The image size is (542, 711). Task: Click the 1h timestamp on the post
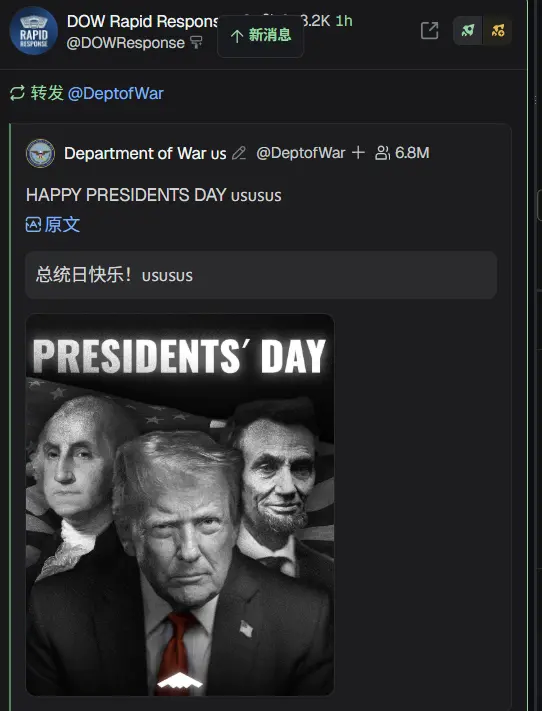pyautogui.click(x=344, y=21)
